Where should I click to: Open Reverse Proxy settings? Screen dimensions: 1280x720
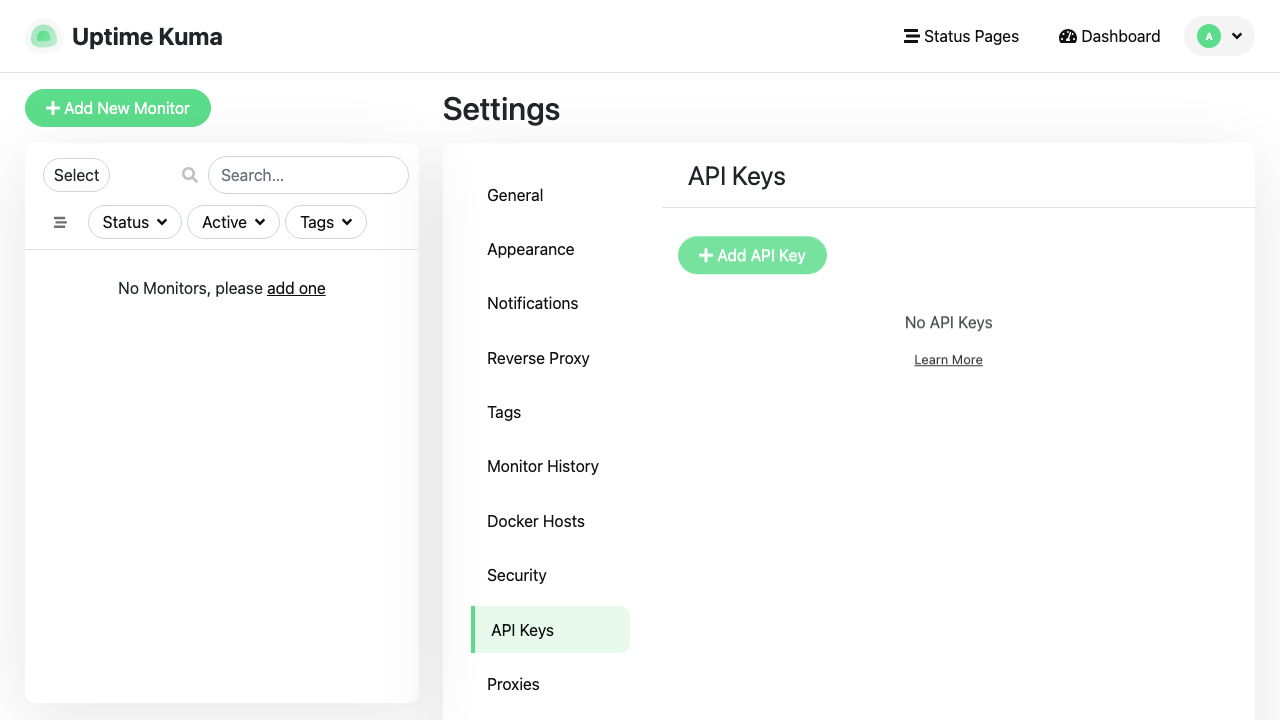pos(550,358)
